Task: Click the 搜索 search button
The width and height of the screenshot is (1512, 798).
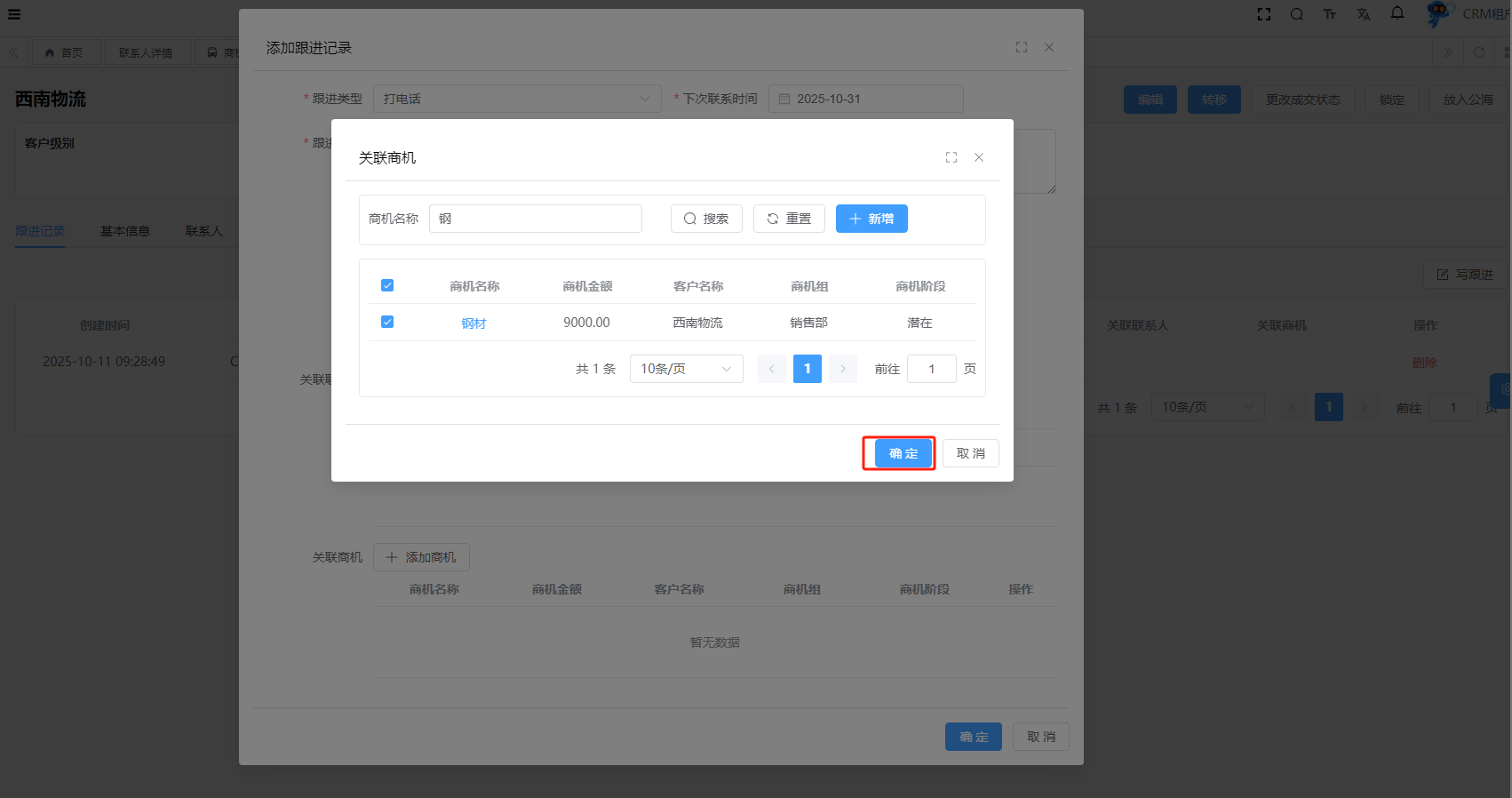Action: (706, 219)
